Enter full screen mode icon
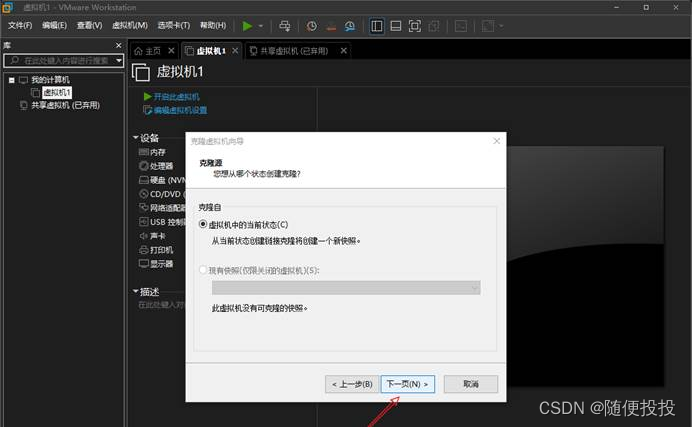692x427 pixels. point(414,26)
